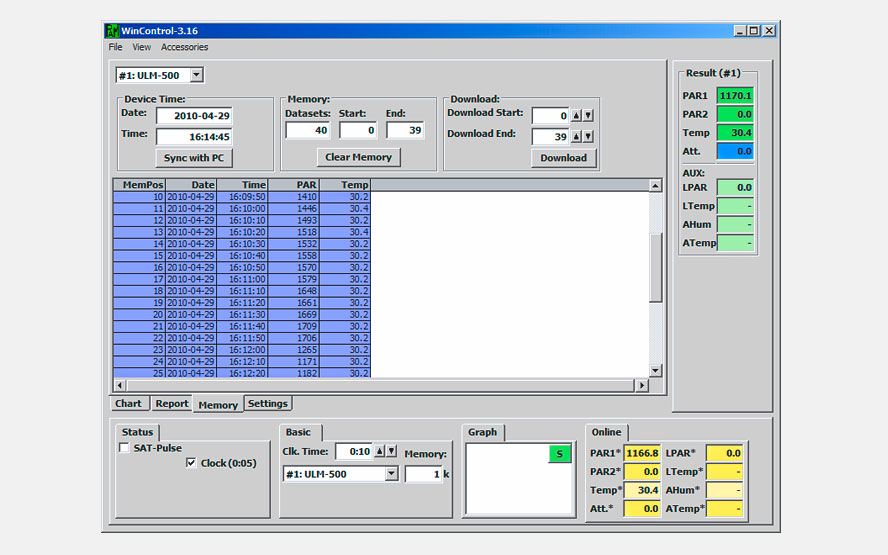
Task: Switch to the Chart tab
Action: point(129,404)
